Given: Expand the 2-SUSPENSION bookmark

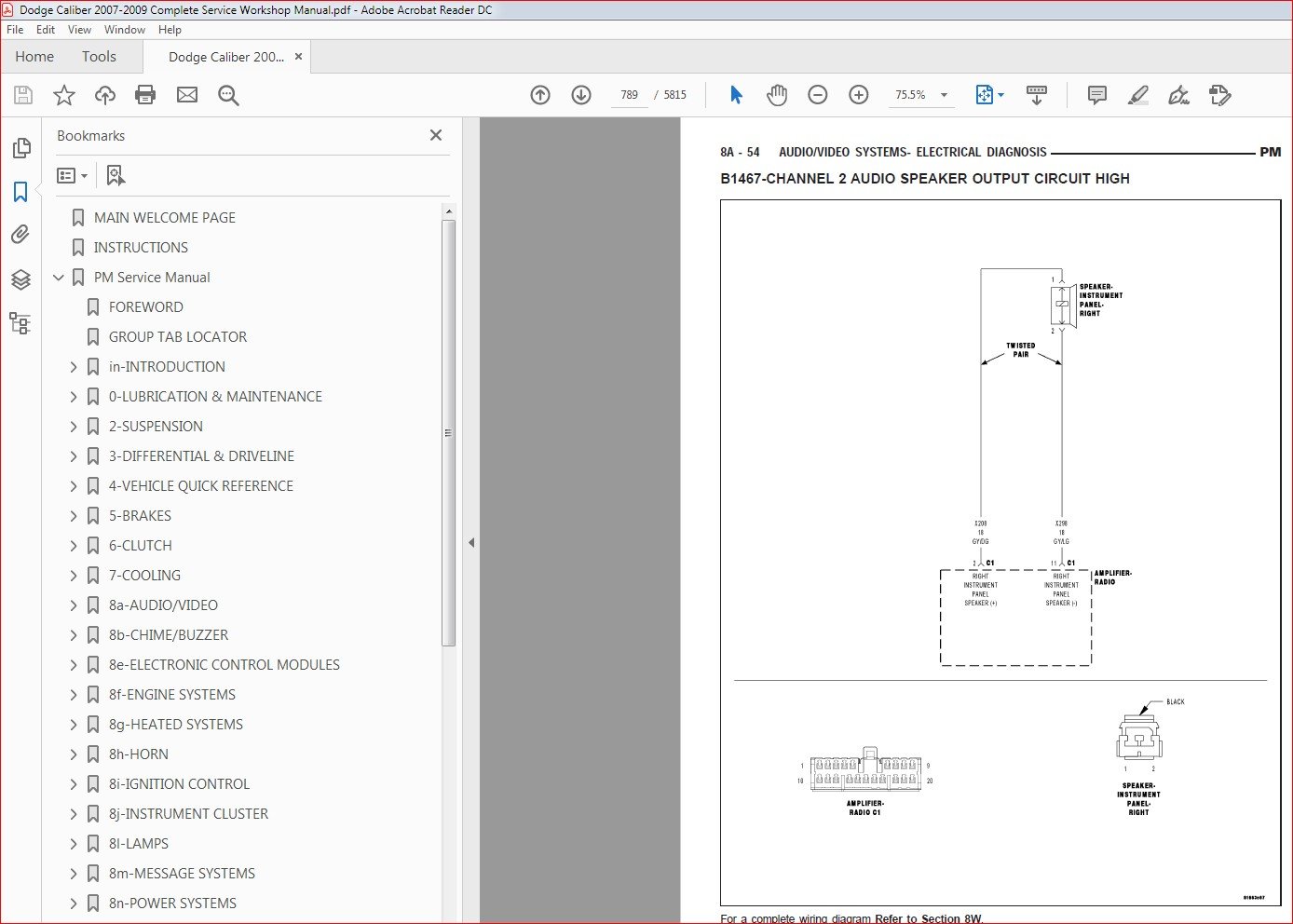Looking at the screenshot, I should click(74, 427).
